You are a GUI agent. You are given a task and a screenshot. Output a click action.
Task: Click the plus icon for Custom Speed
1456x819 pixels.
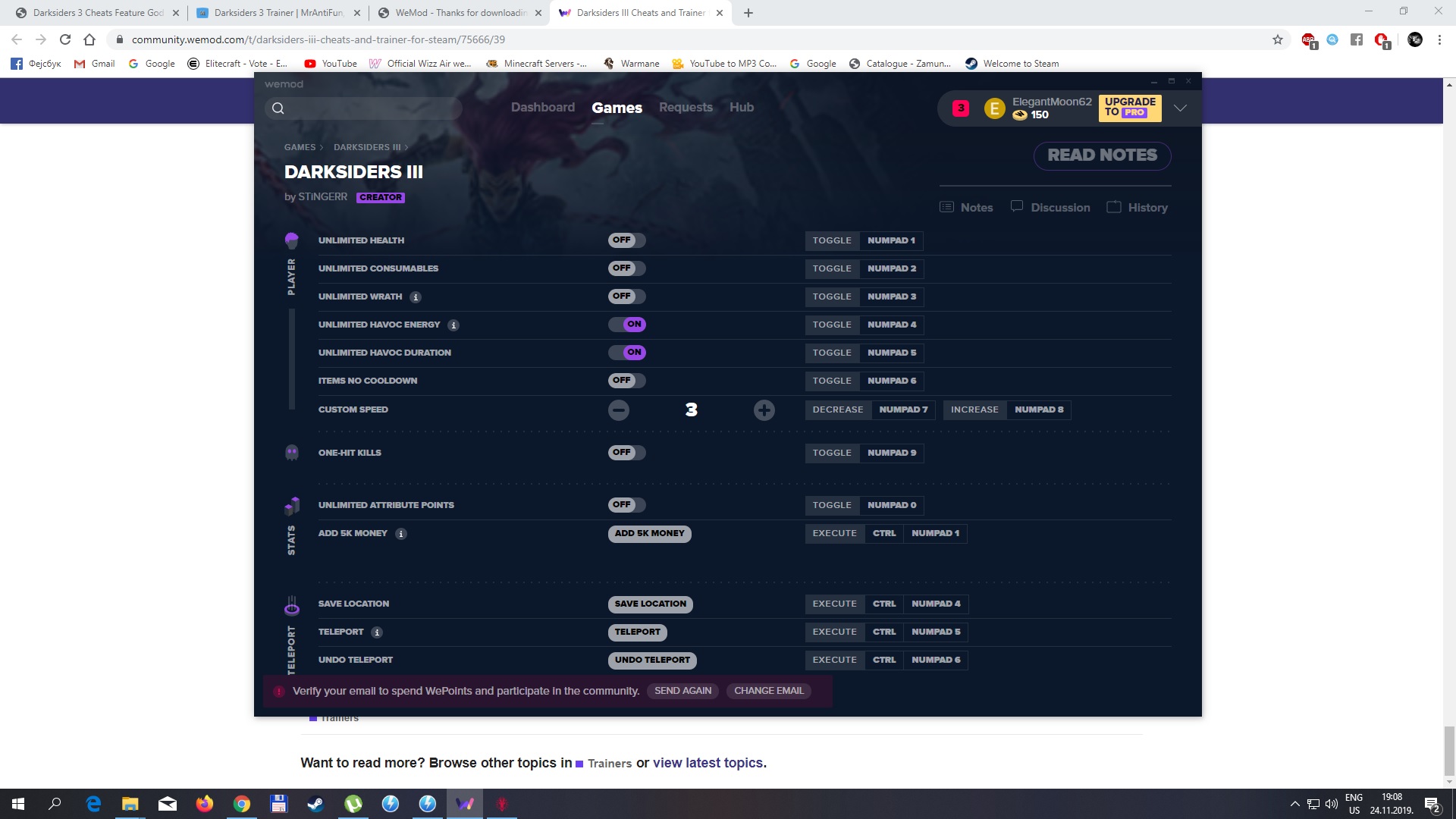click(x=764, y=410)
